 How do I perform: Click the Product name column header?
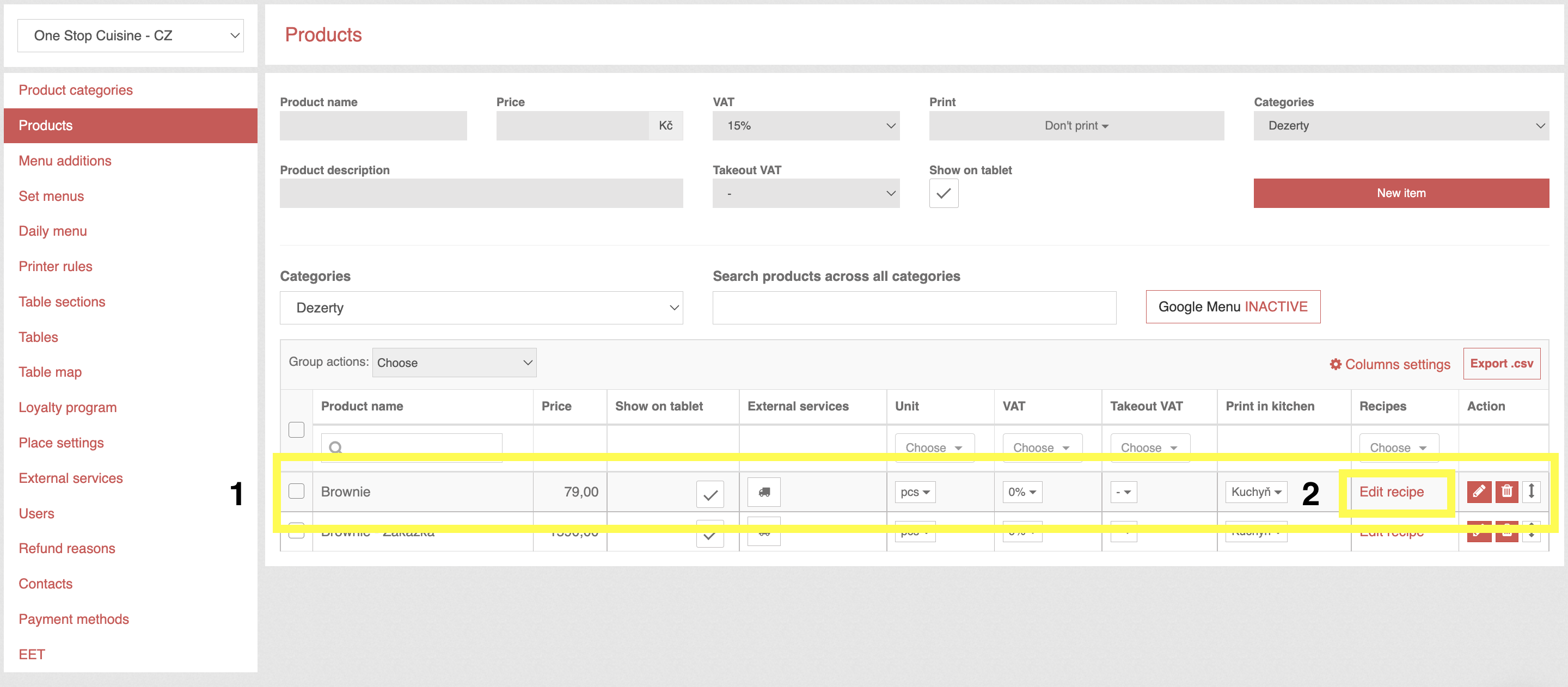coord(362,406)
